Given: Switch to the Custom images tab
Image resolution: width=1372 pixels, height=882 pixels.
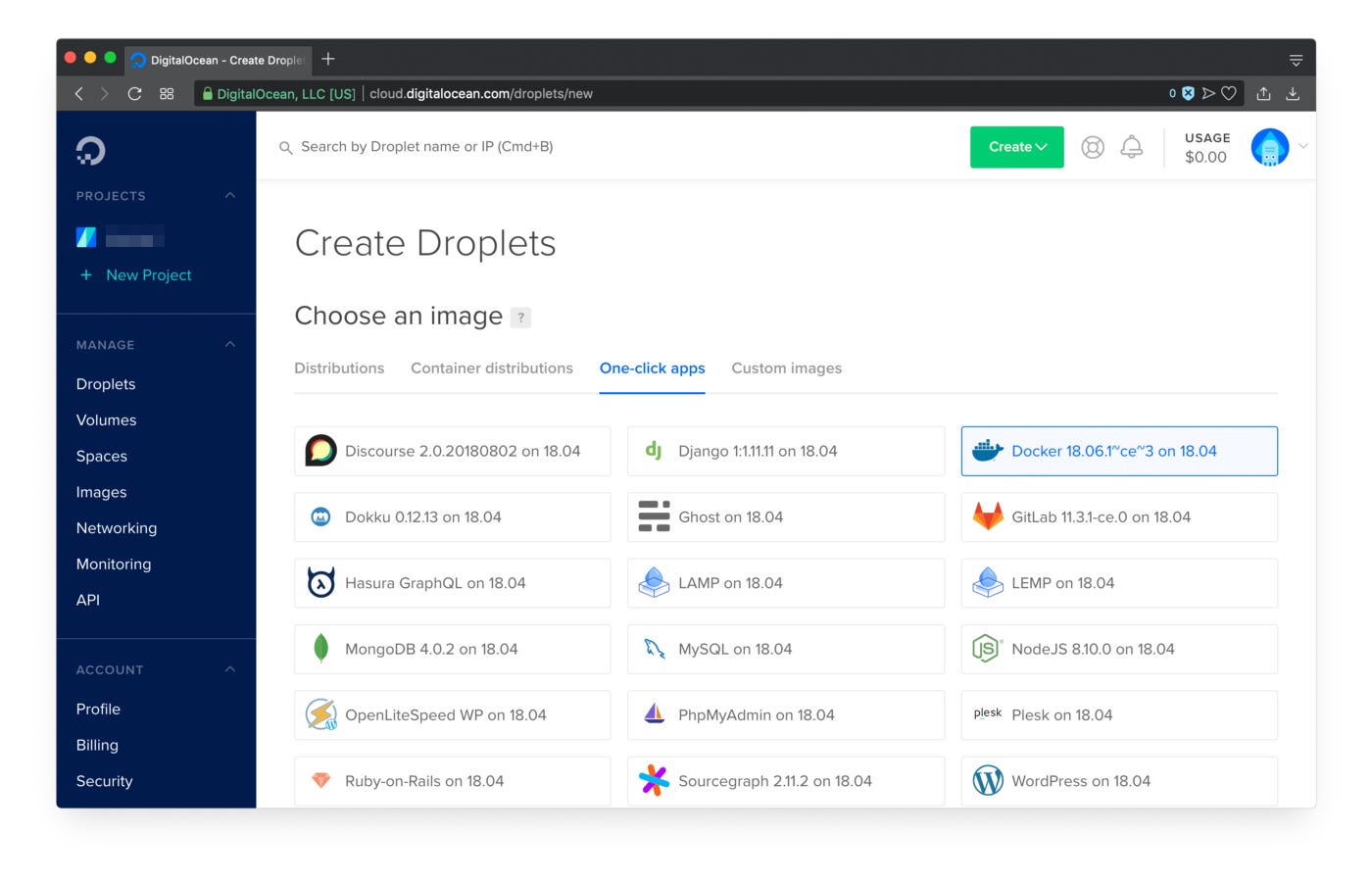Looking at the screenshot, I should click(x=787, y=368).
